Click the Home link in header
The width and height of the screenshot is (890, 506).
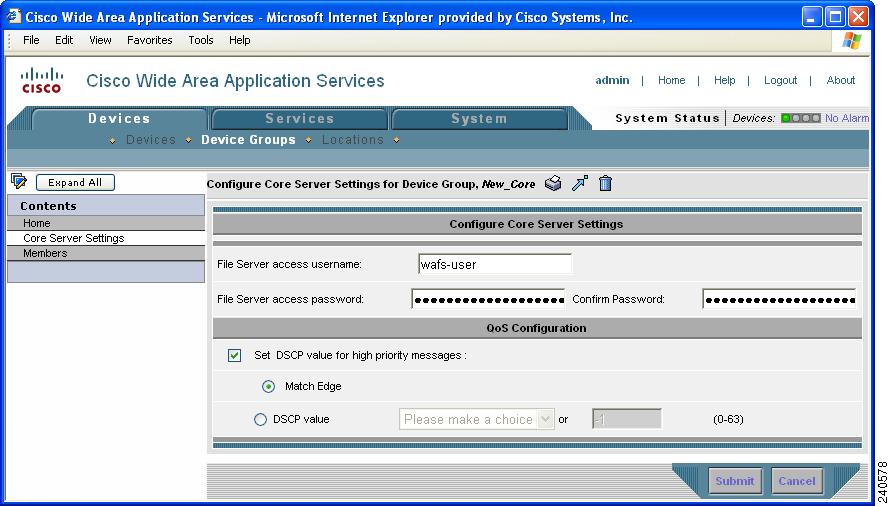tap(671, 80)
